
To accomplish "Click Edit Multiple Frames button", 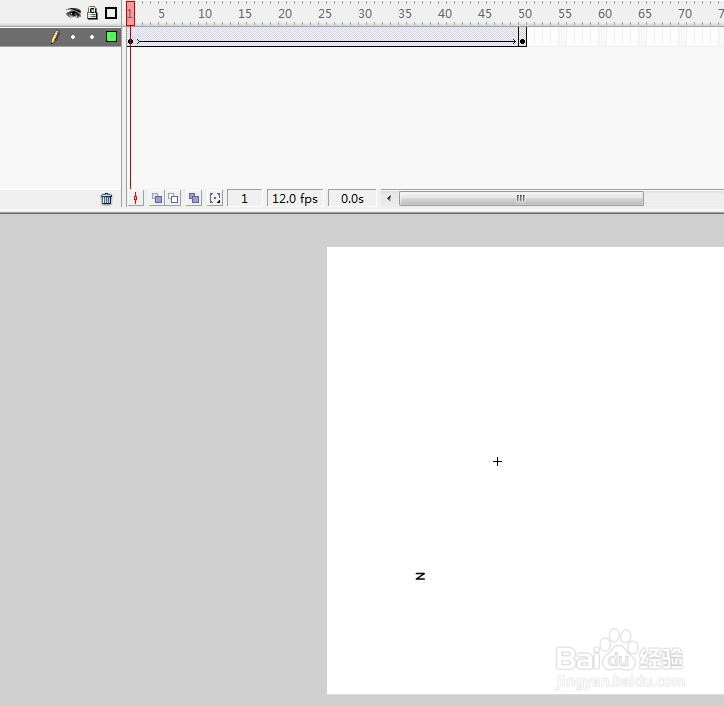I will pyautogui.click(x=194, y=199).
